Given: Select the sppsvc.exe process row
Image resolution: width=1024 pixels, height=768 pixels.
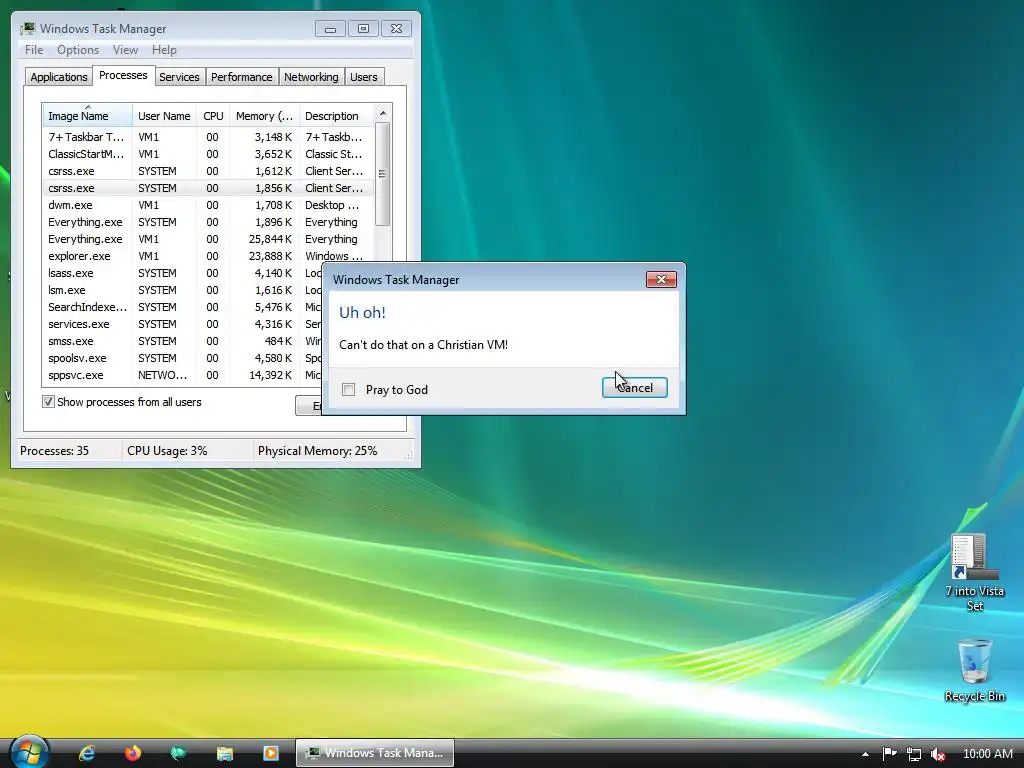Looking at the screenshot, I should pyautogui.click(x=183, y=375).
